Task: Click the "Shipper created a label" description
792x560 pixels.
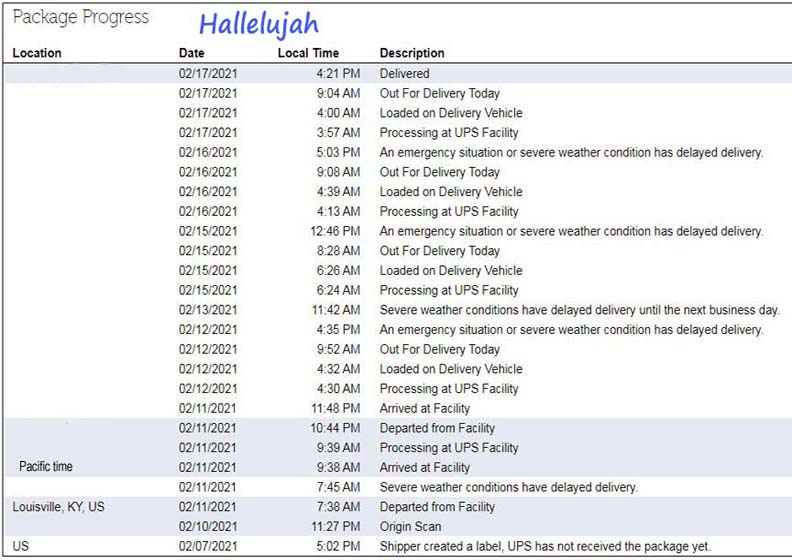Action: (545, 546)
